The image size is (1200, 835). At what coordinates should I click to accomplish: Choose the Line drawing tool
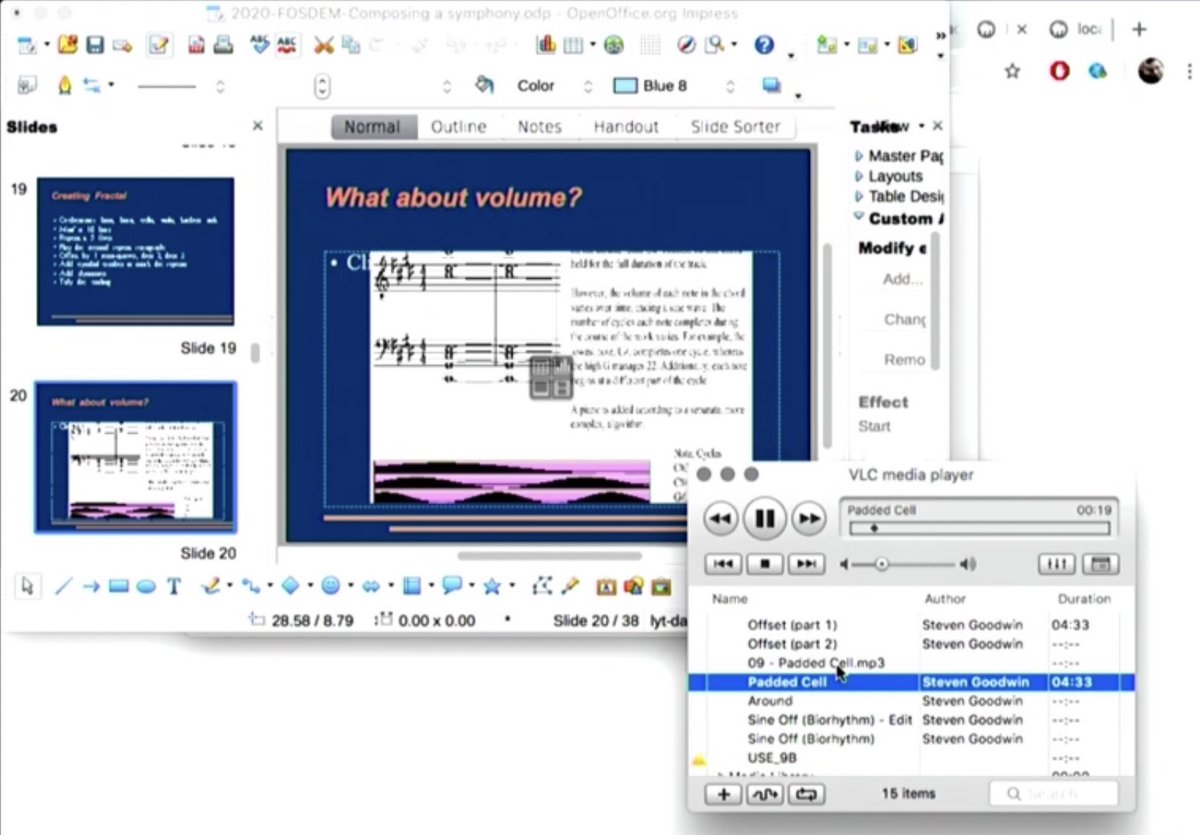(62, 586)
